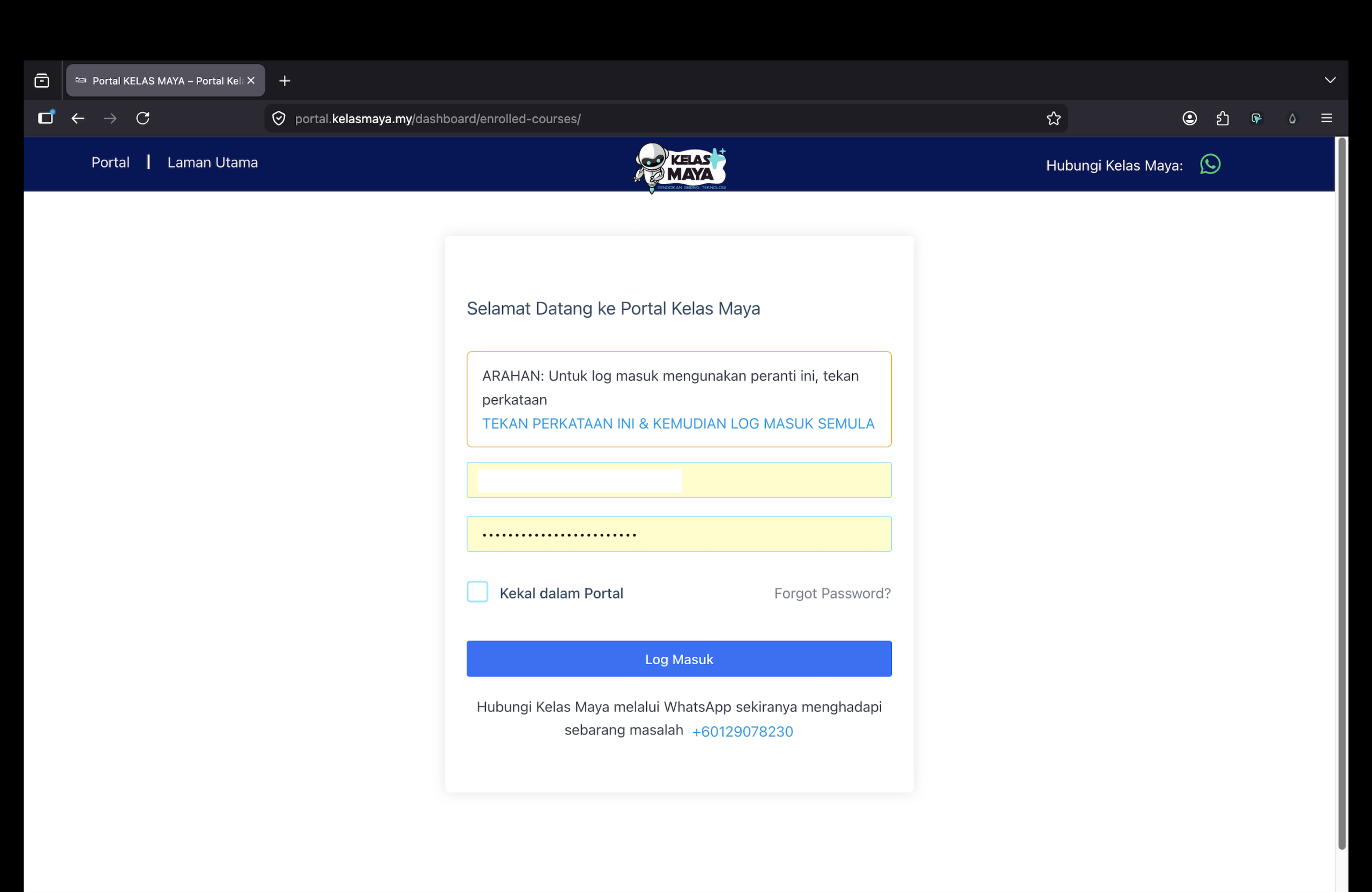Viewport: 1372px width, 892px height.
Task: Open the Firefox hamburger application menu
Action: pos(1326,118)
